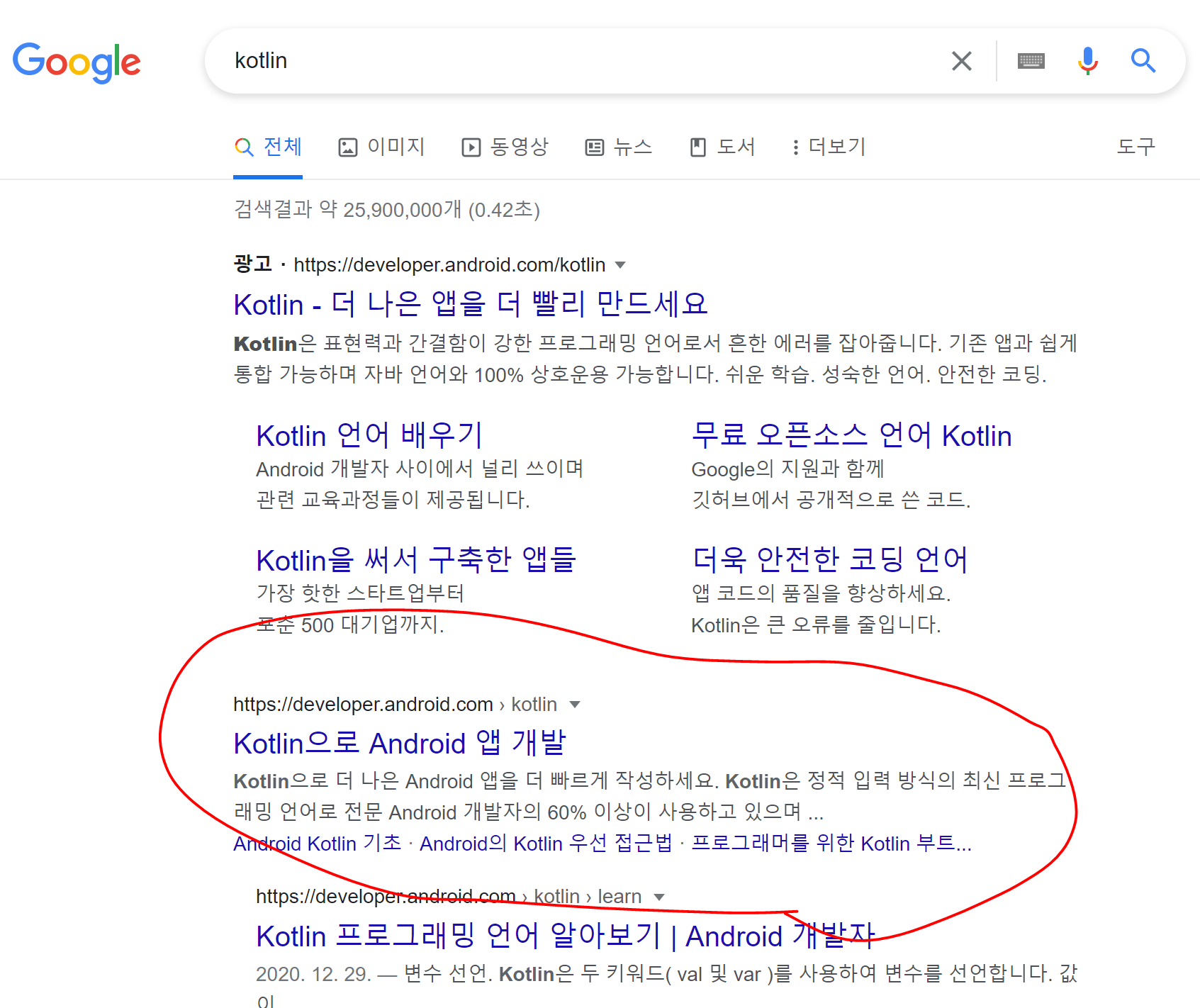
Task: Start voice search with microphone icon
Action: [1087, 61]
